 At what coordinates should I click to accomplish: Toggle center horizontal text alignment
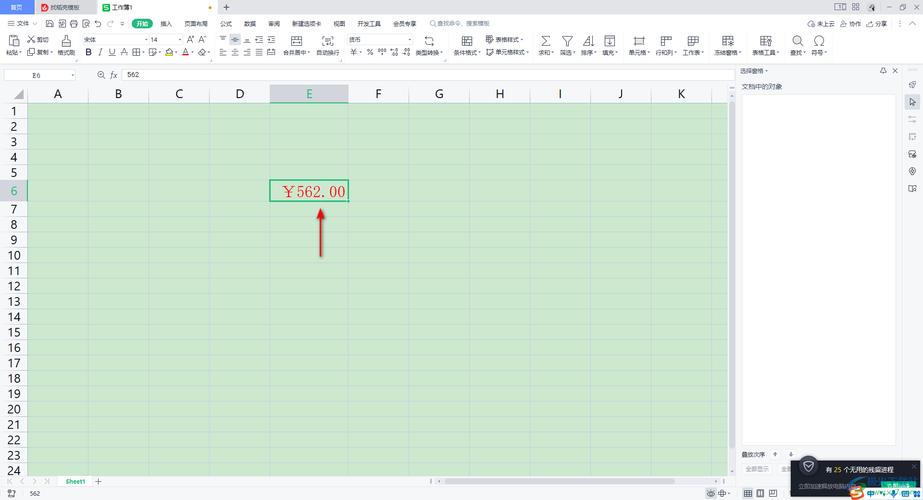pyautogui.click(x=235, y=52)
